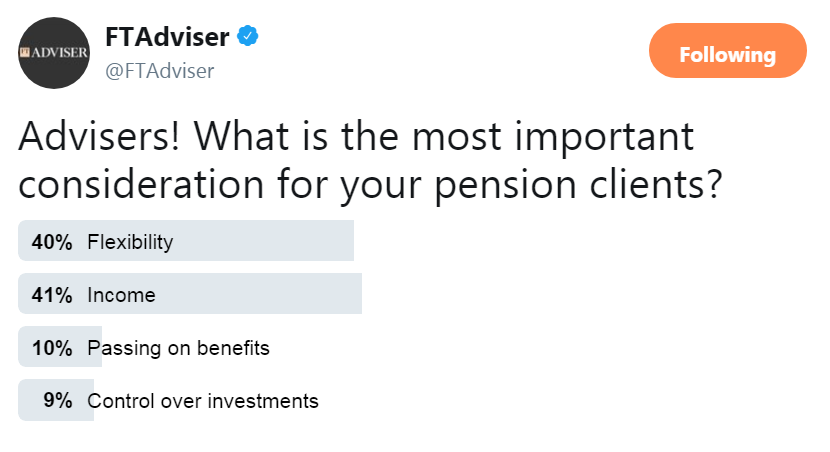Click the poll question tweet text
830x452 pixels.
(370, 161)
